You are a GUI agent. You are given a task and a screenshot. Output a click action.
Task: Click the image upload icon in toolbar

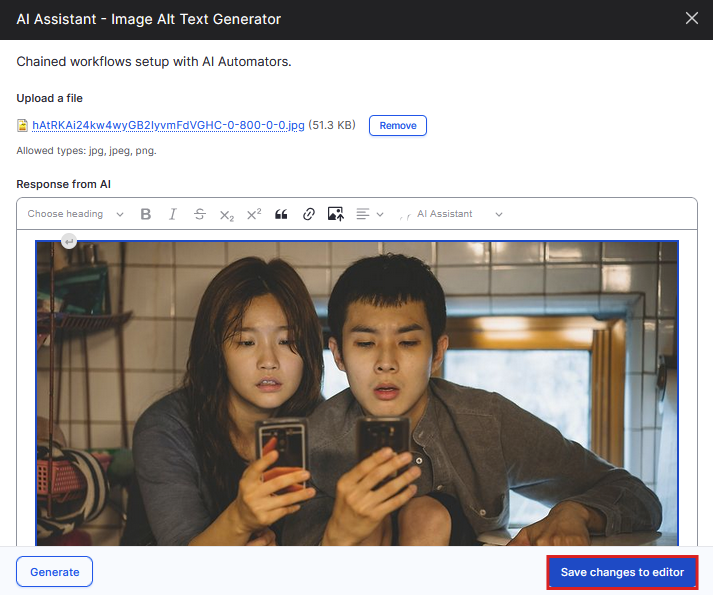coord(336,214)
